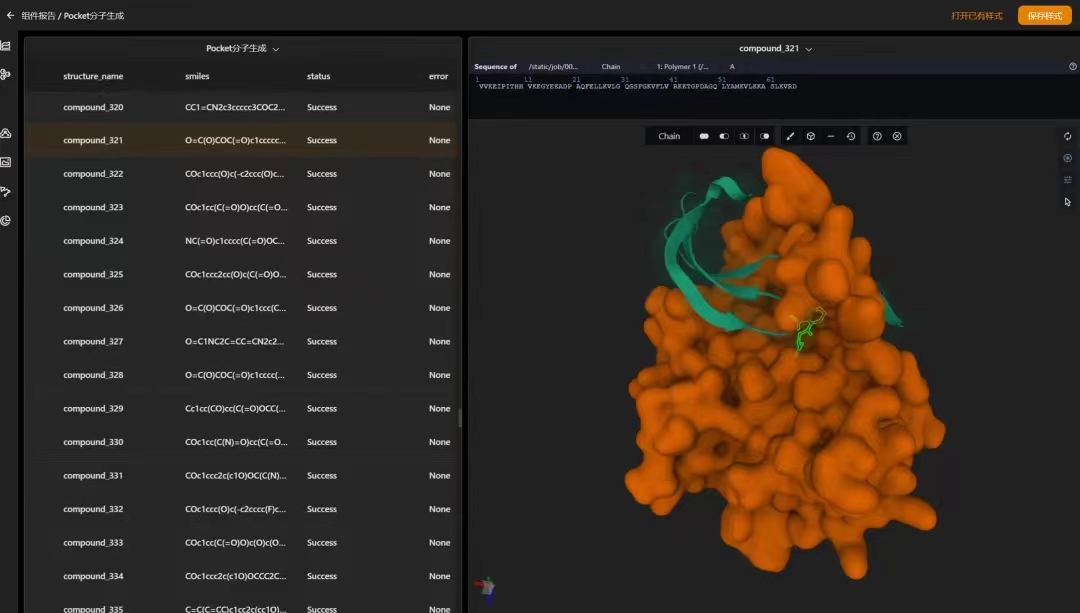The width and height of the screenshot is (1080, 613).
Task: Click the cube component icon in viewer toolbar
Action: [811, 136]
